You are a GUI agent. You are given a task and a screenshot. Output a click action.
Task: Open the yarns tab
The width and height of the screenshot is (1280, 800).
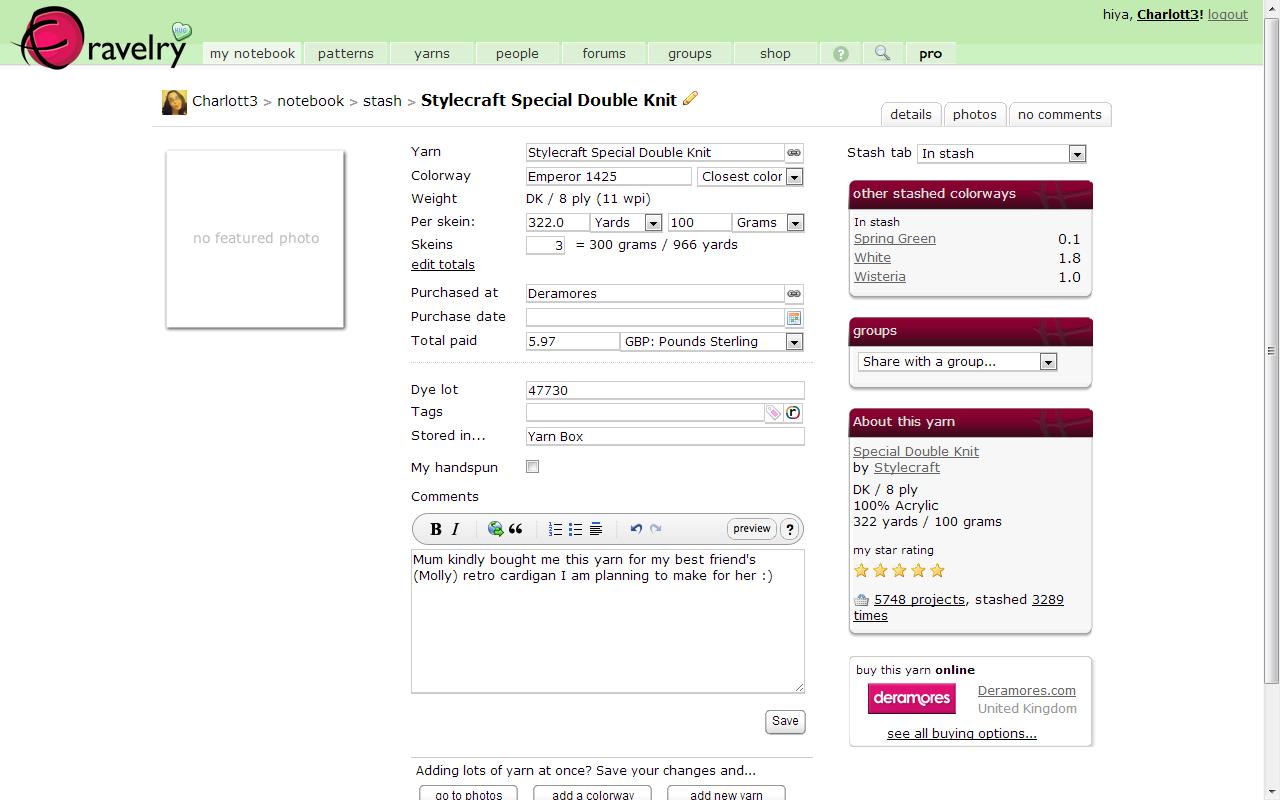click(432, 54)
